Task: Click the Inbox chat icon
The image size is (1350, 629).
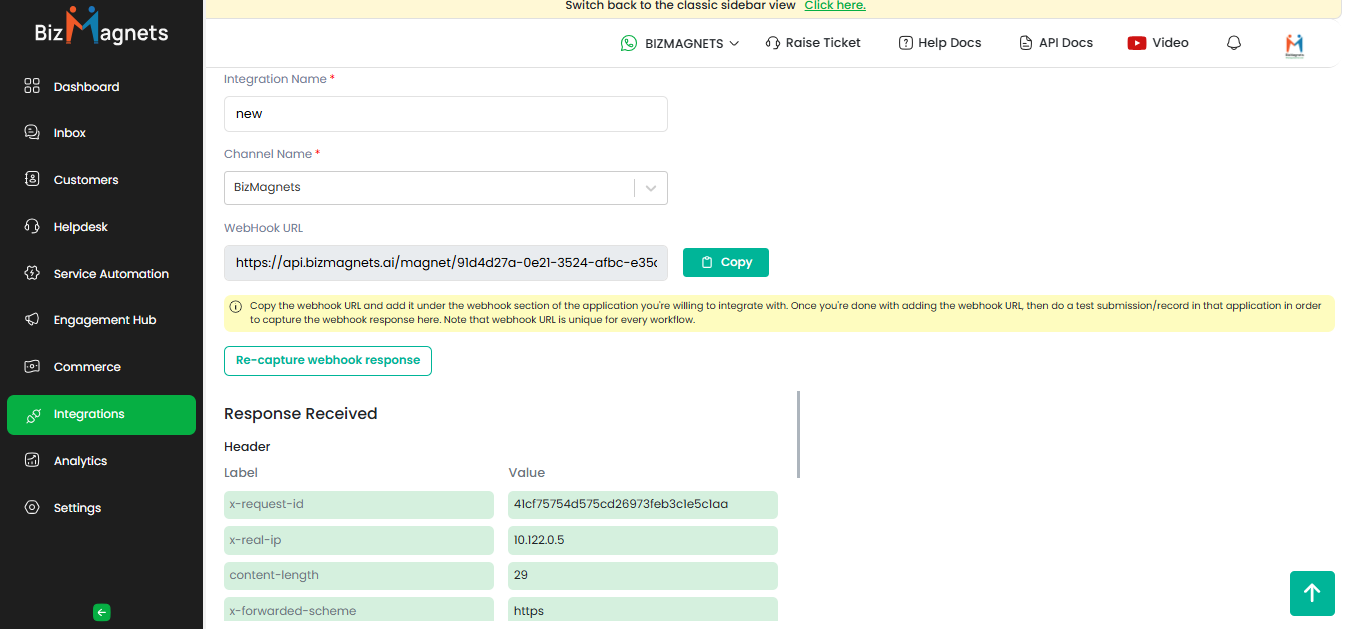Action: (x=32, y=132)
